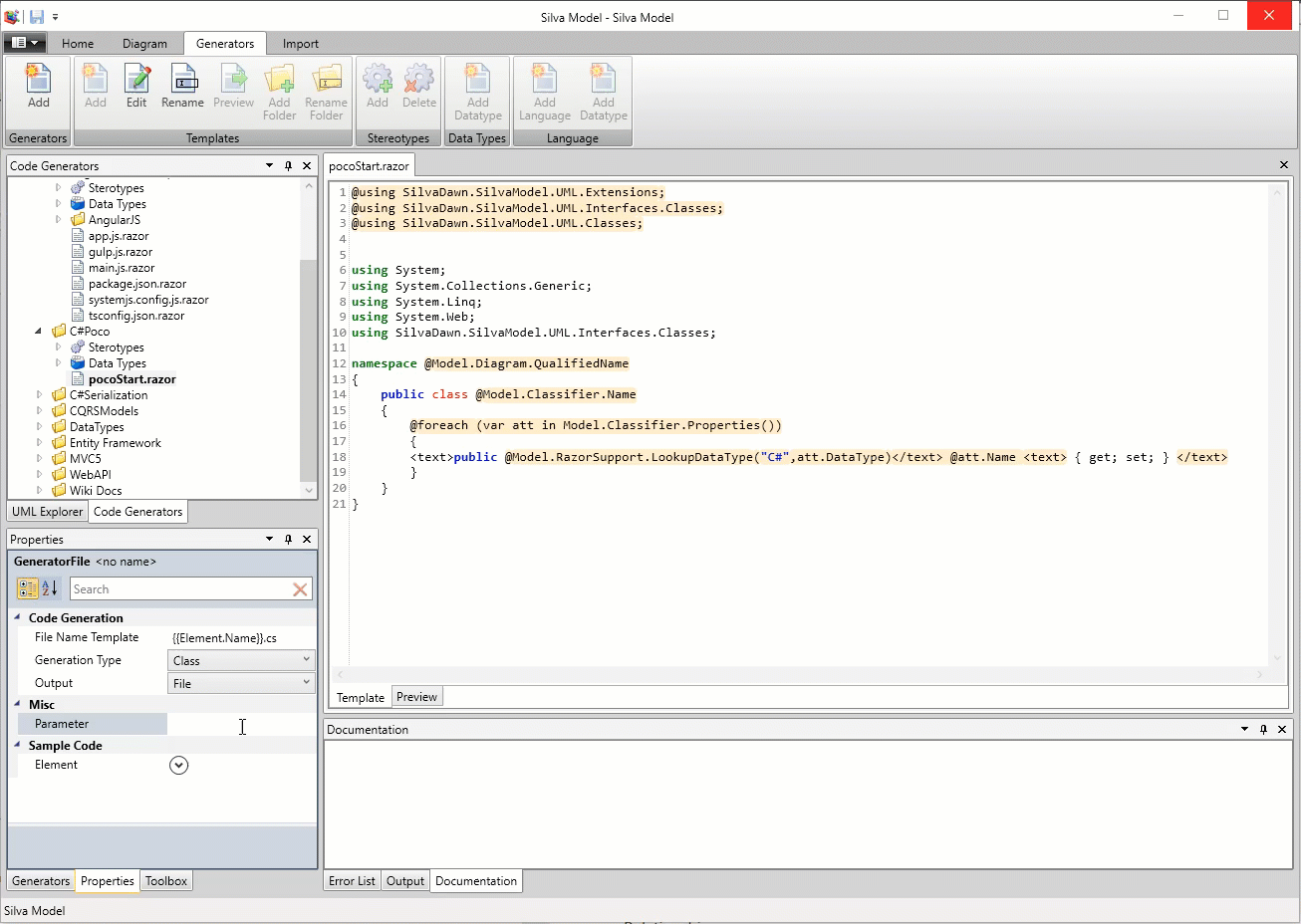Click the Rename Folder ribbon icon
The image size is (1301, 924).
pos(326,92)
